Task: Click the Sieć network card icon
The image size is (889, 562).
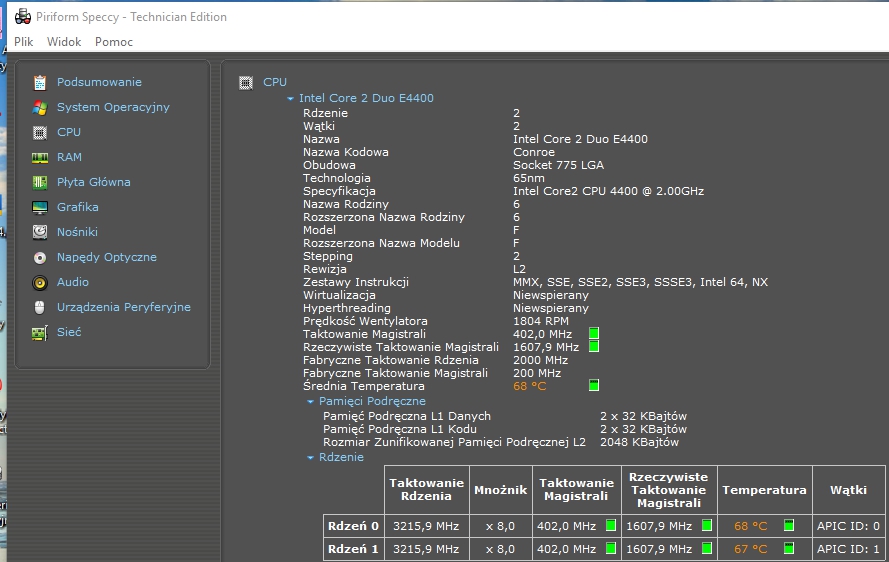Action: pyautogui.click(x=40, y=333)
